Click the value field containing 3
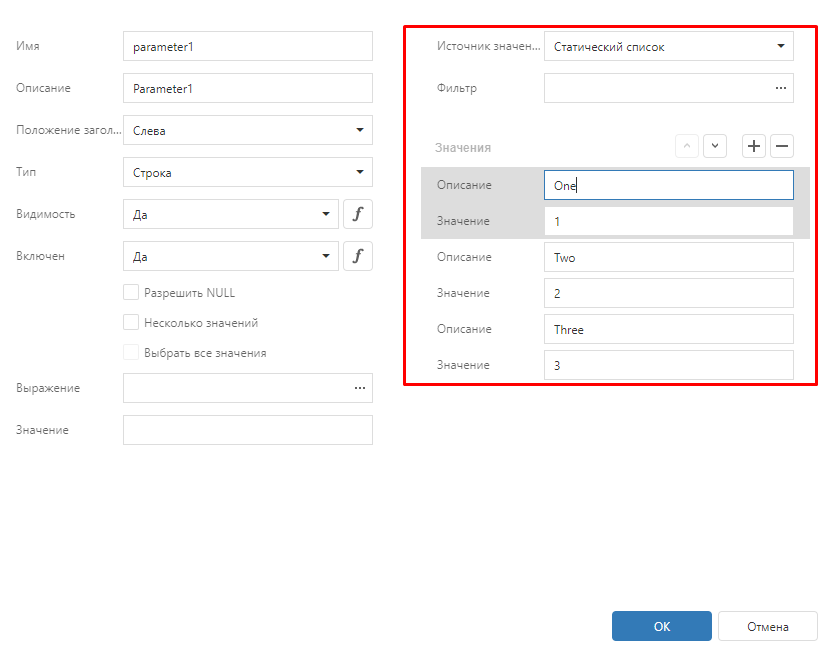832x662 pixels. pos(668,365)
